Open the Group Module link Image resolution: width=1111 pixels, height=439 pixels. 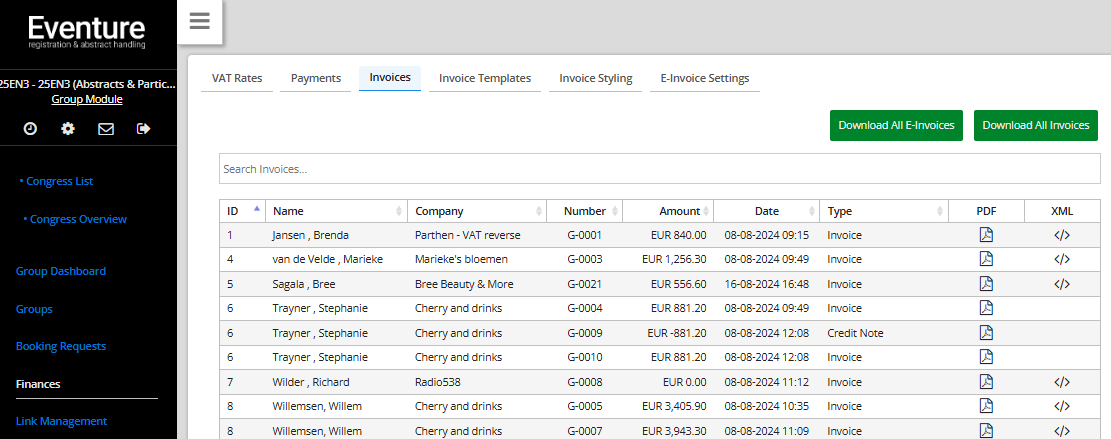(87, 99)
